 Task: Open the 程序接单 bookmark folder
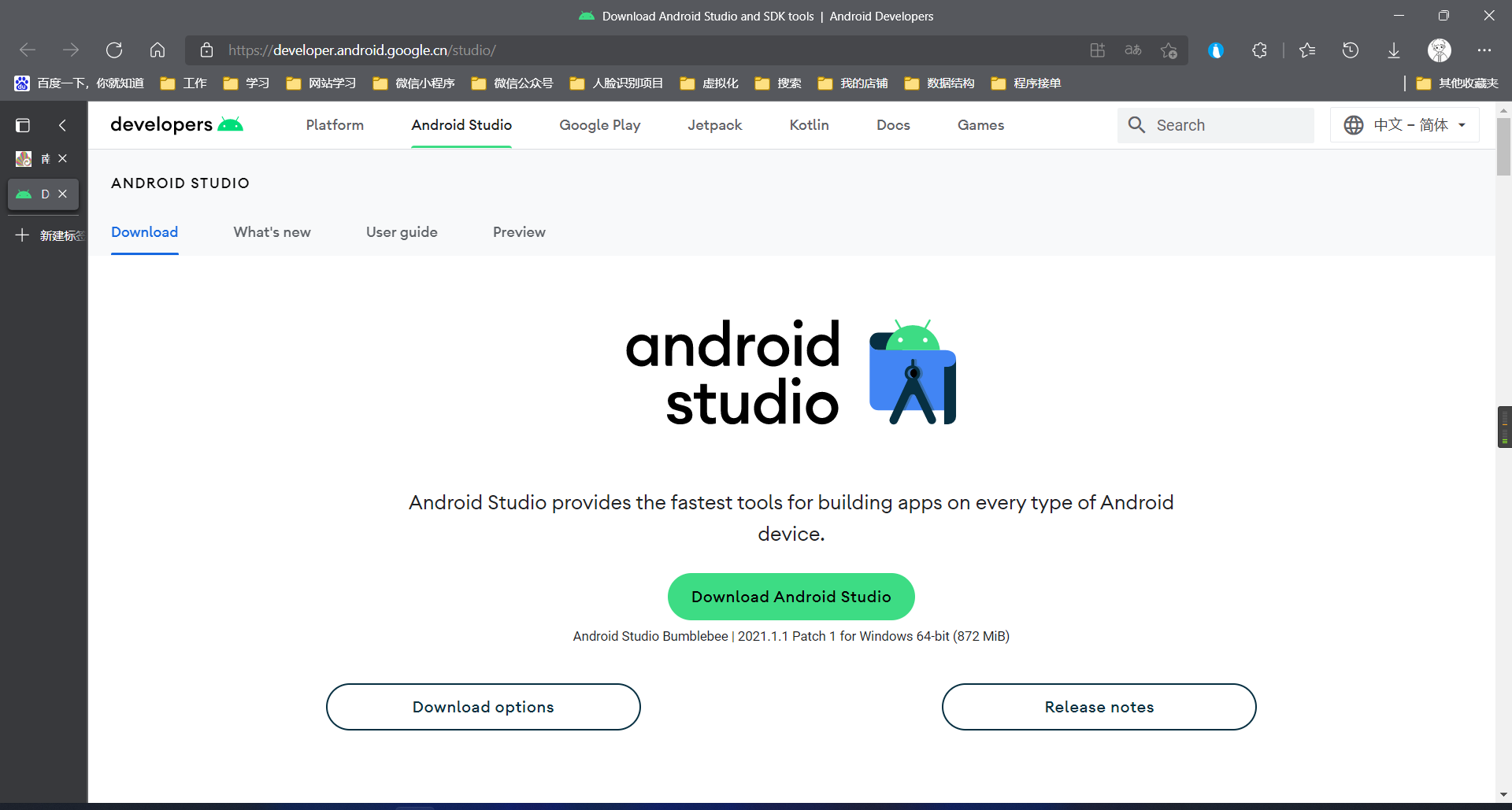pyautogui.click(x=1026, y=83)
